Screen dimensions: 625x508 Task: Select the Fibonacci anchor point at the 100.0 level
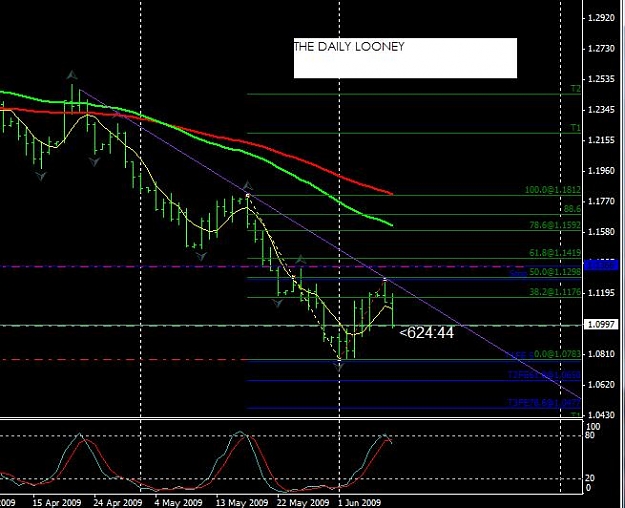(248, 195)
